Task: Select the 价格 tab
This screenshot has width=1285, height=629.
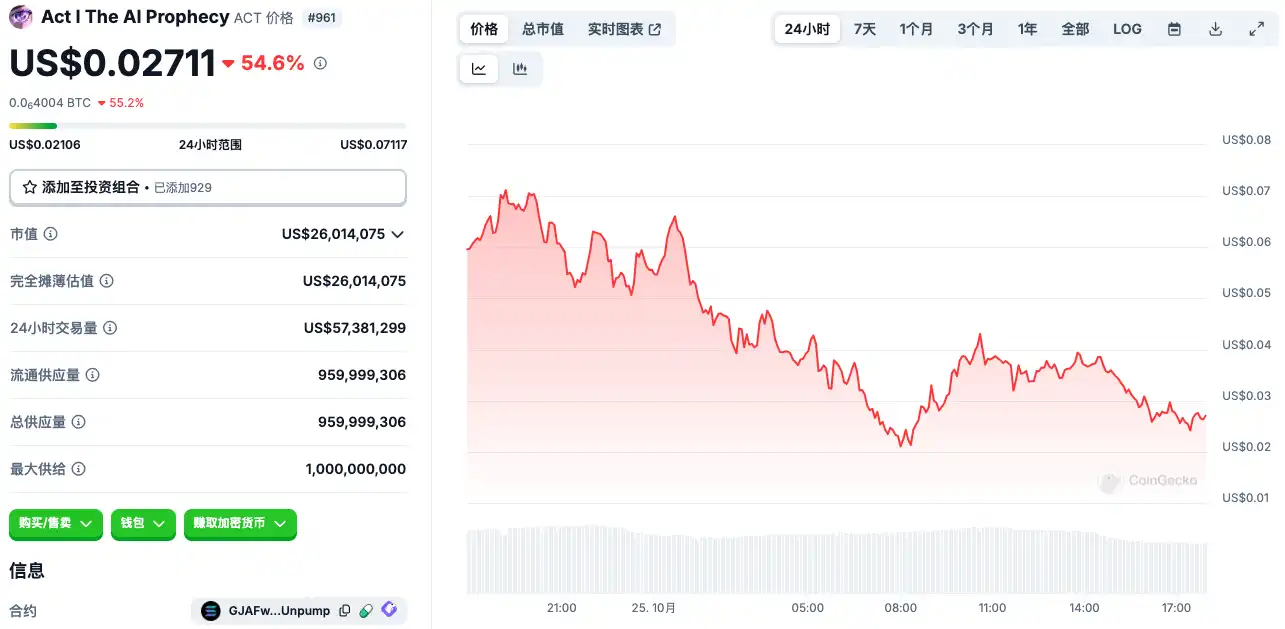Action: click(484, 29)
